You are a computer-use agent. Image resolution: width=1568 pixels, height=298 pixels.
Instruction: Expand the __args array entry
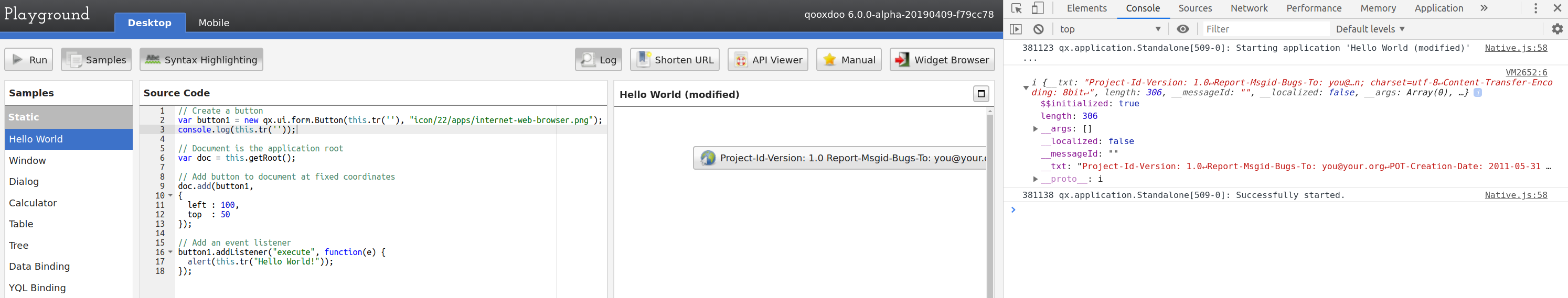pyautogui.click(x=1036, y=129)
